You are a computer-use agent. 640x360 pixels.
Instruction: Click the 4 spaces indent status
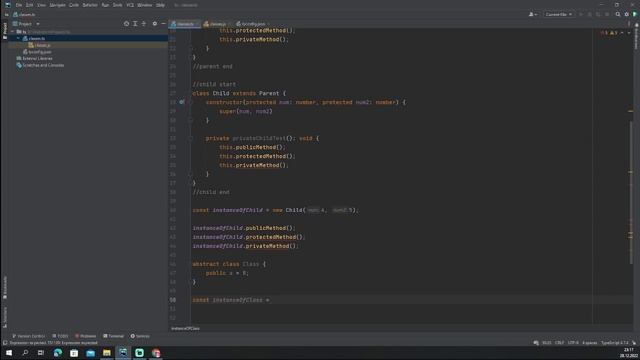pyautogui.click(x=589, y=343)
